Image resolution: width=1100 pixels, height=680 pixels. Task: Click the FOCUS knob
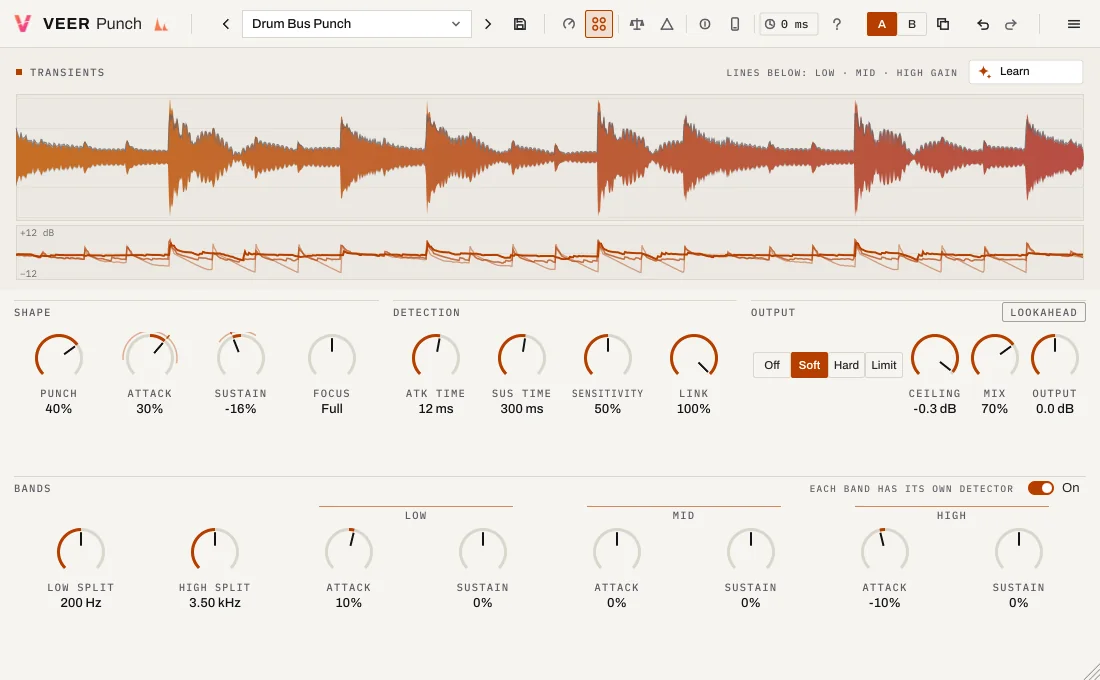[x=332, y=357]
